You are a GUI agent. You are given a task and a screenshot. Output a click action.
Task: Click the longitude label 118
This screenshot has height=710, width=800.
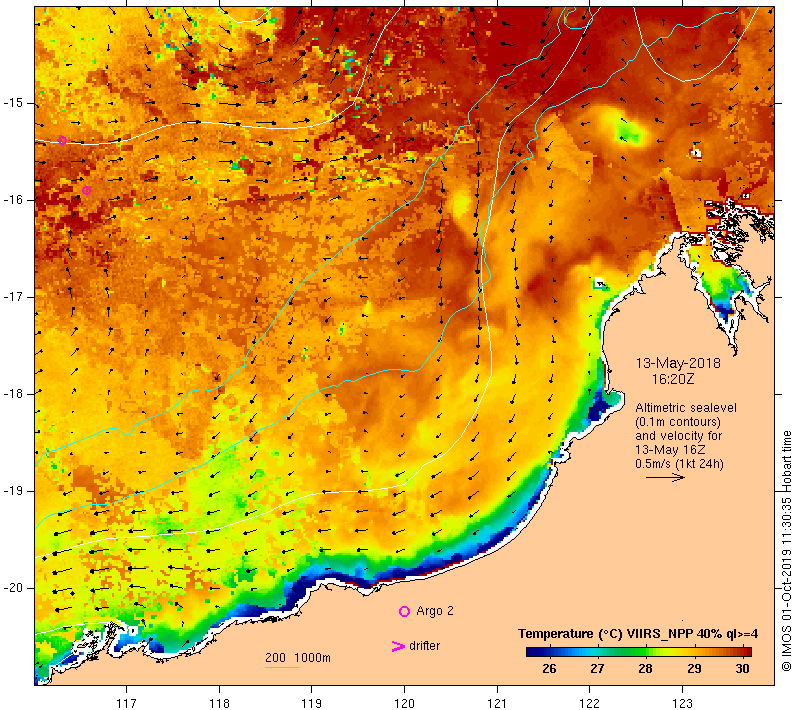coord(219,703)
